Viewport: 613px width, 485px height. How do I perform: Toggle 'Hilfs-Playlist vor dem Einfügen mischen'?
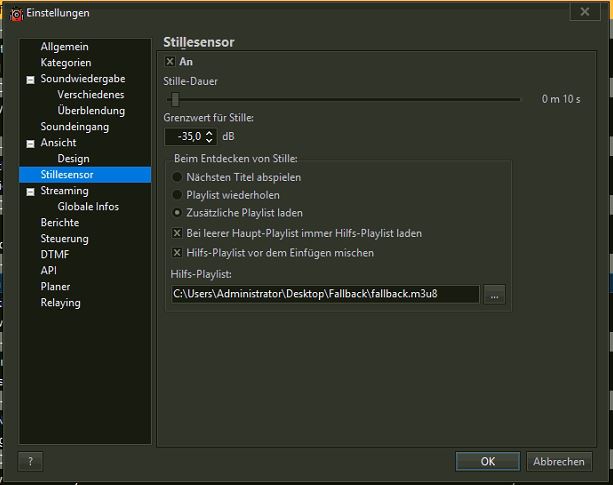click(x=177, y=253)
